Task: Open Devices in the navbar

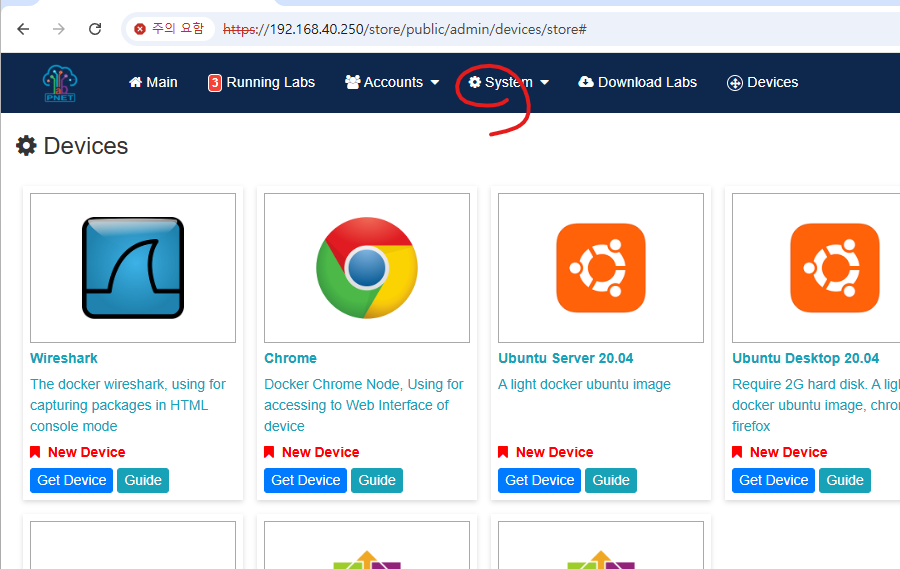Action: 762,82
